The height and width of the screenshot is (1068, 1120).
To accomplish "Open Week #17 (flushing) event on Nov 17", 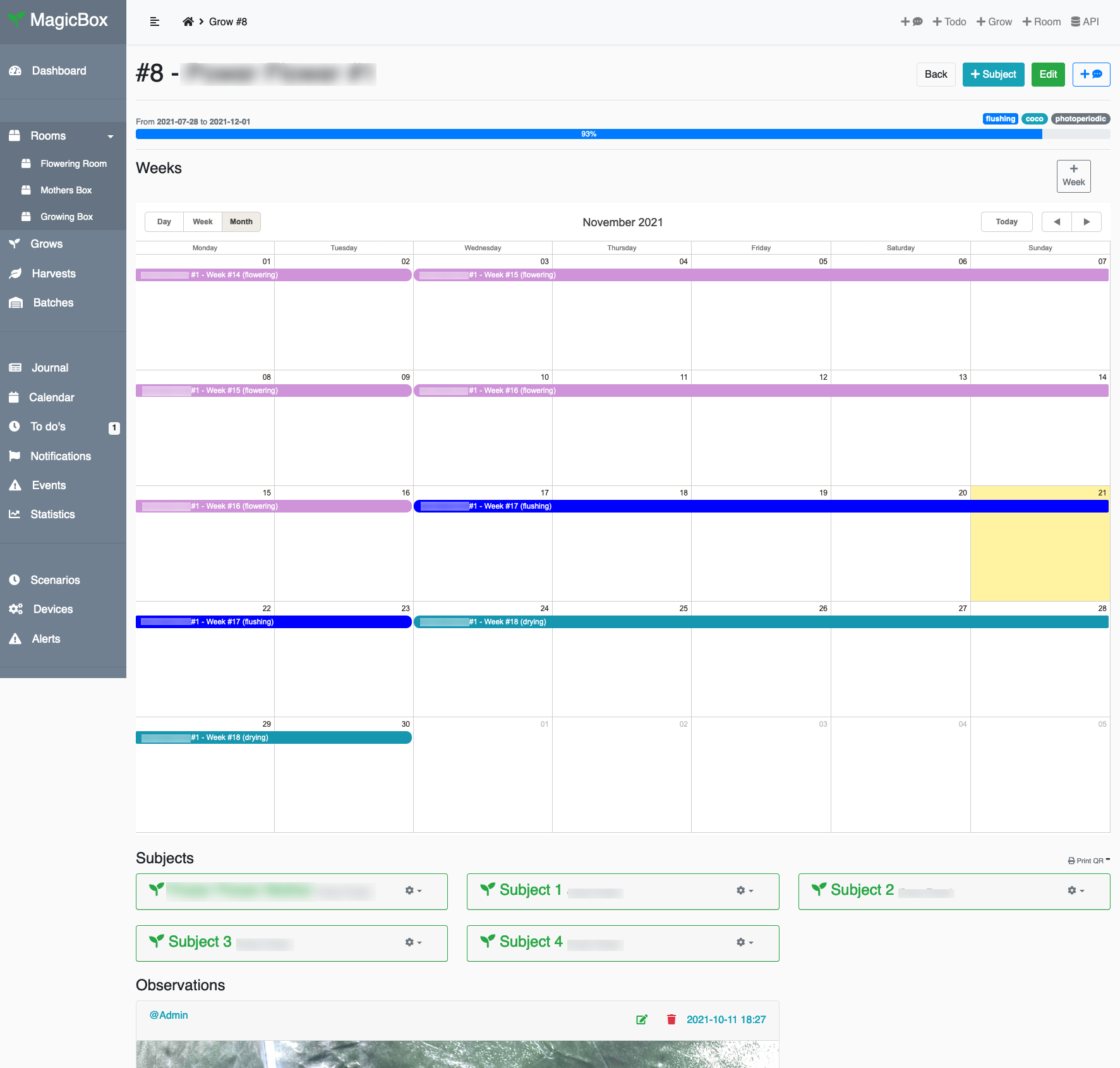I will [x=761, y=506].
